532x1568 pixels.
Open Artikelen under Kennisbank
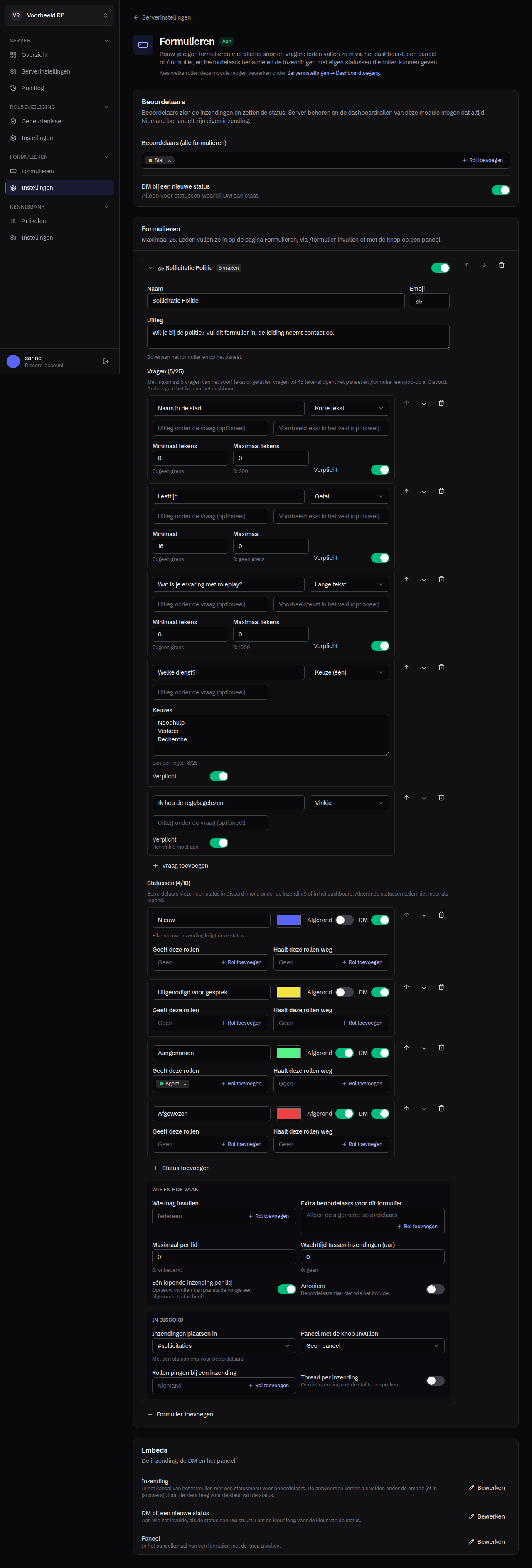coord(59,221)
